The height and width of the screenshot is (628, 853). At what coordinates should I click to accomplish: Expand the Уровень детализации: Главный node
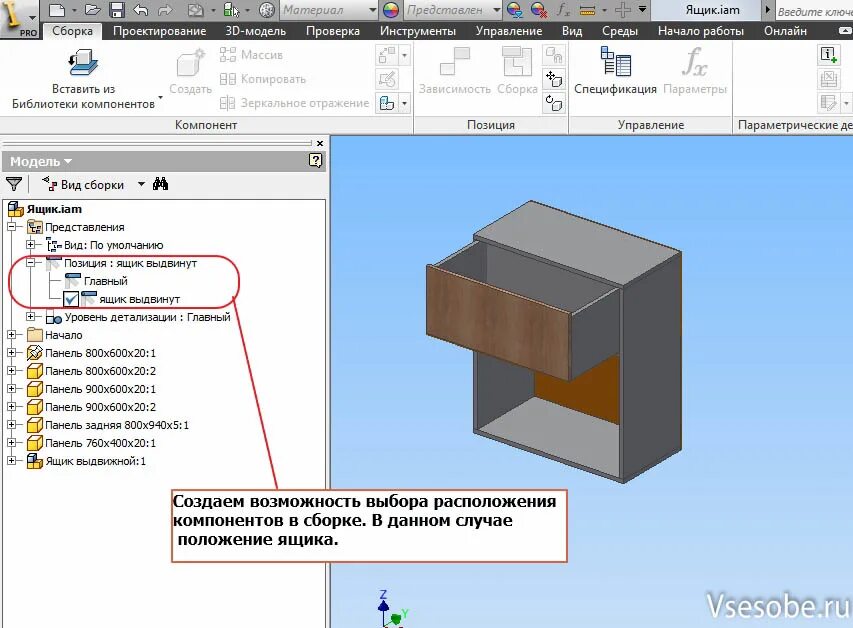(30, 317)
